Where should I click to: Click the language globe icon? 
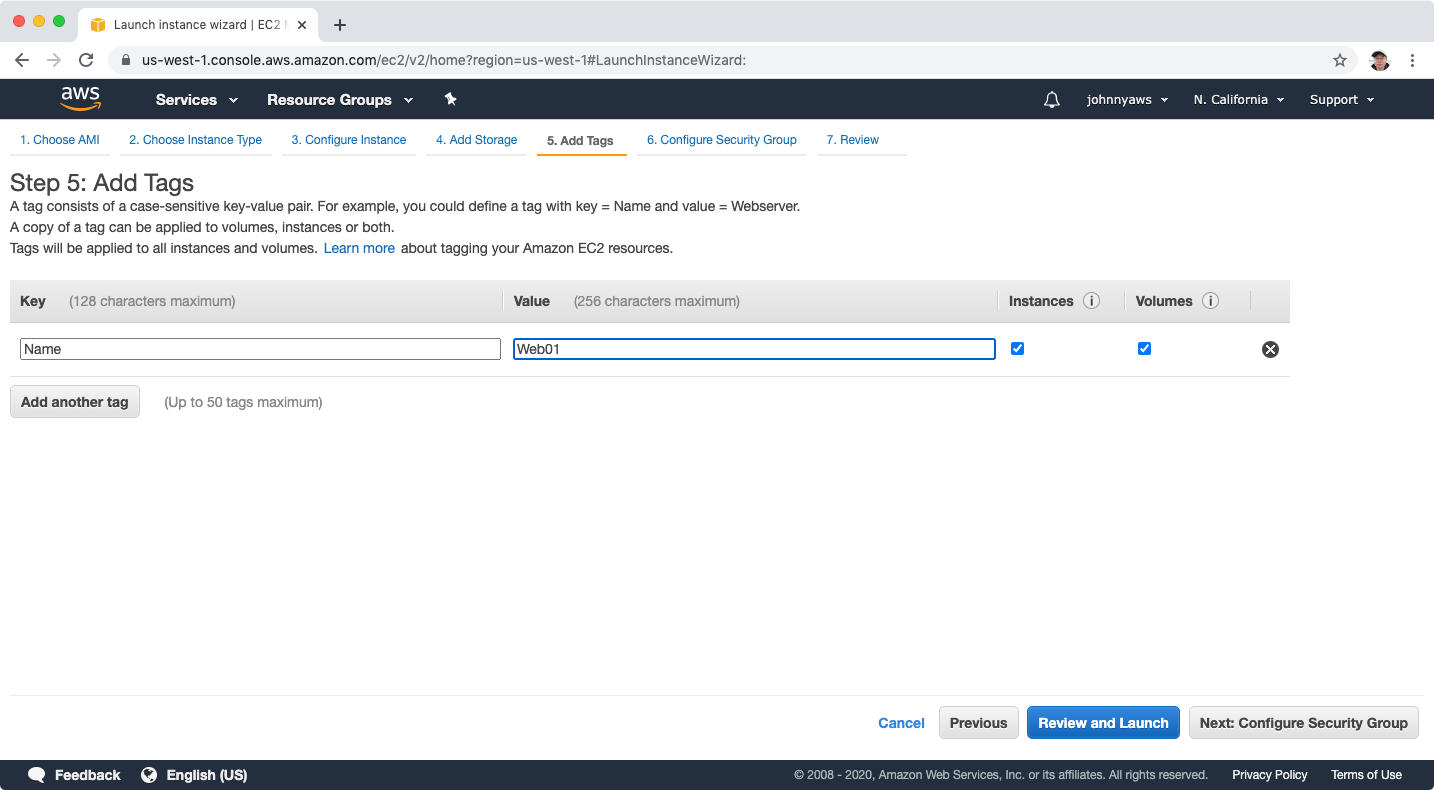point(149,775)
